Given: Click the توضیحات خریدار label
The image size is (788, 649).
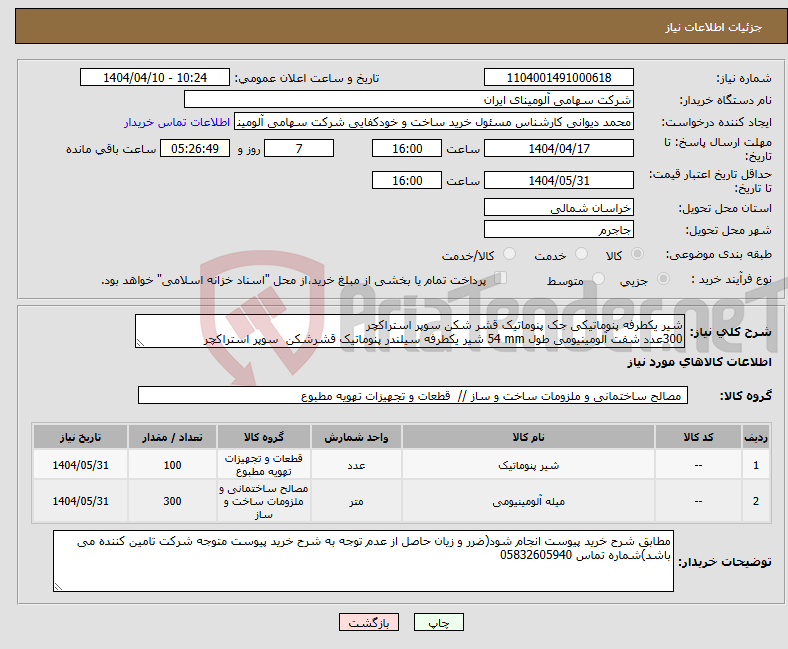Looking at the screenshot, I should pos(725,562).
